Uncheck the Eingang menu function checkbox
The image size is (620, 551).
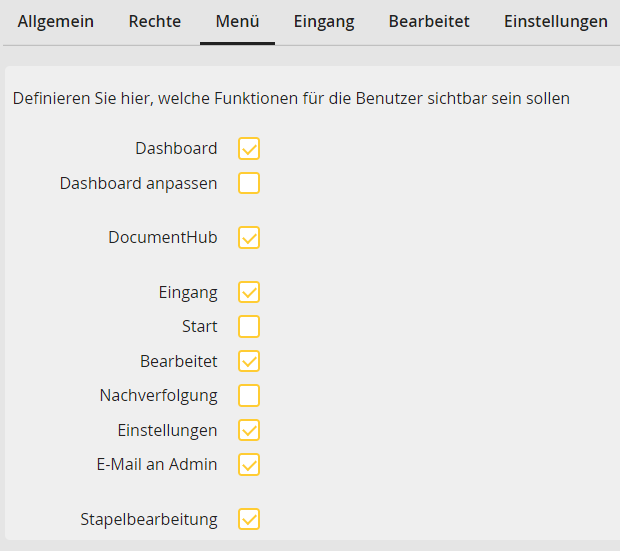(x=249, y=292)
